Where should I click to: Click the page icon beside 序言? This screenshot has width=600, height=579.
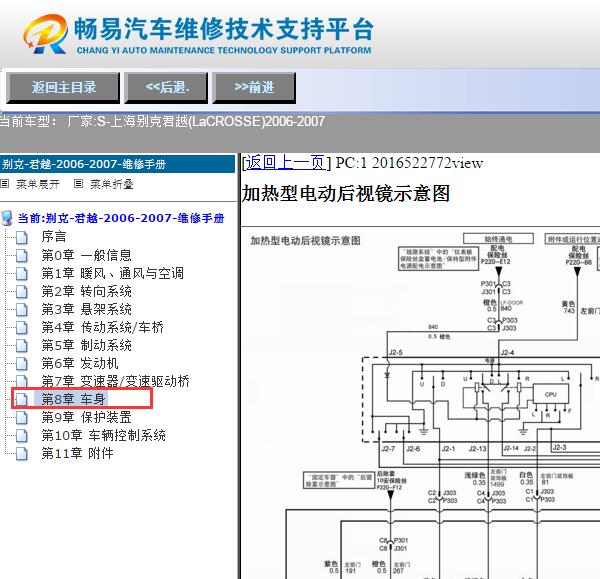click(21, 238)
